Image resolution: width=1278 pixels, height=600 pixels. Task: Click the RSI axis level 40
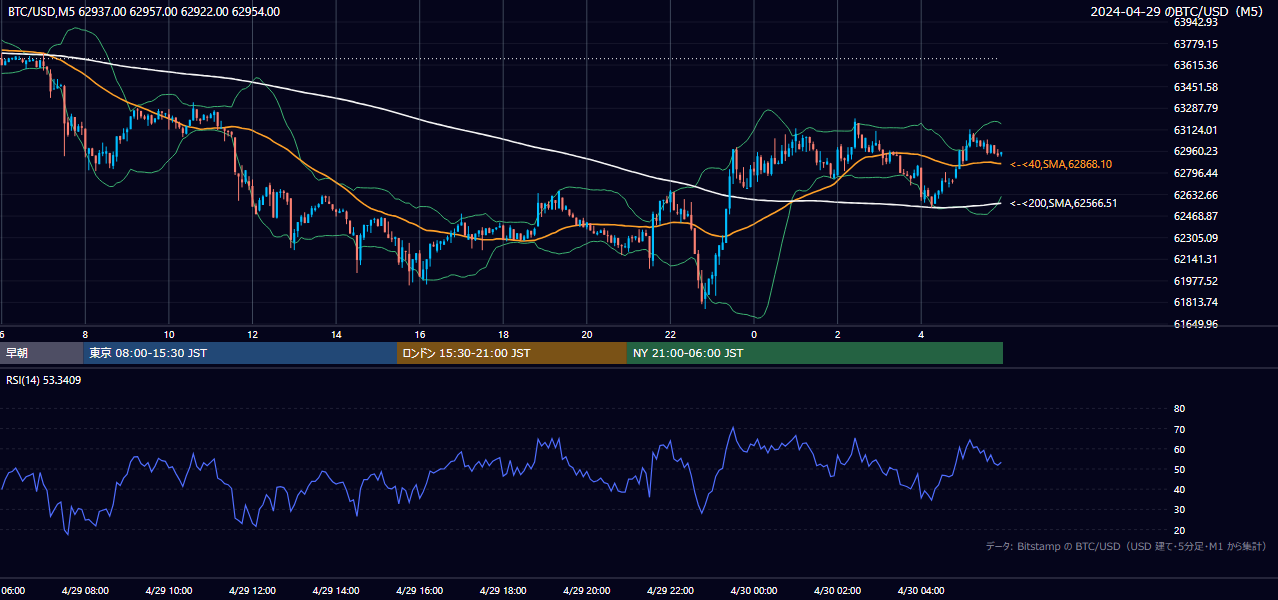click(1179, 489)
